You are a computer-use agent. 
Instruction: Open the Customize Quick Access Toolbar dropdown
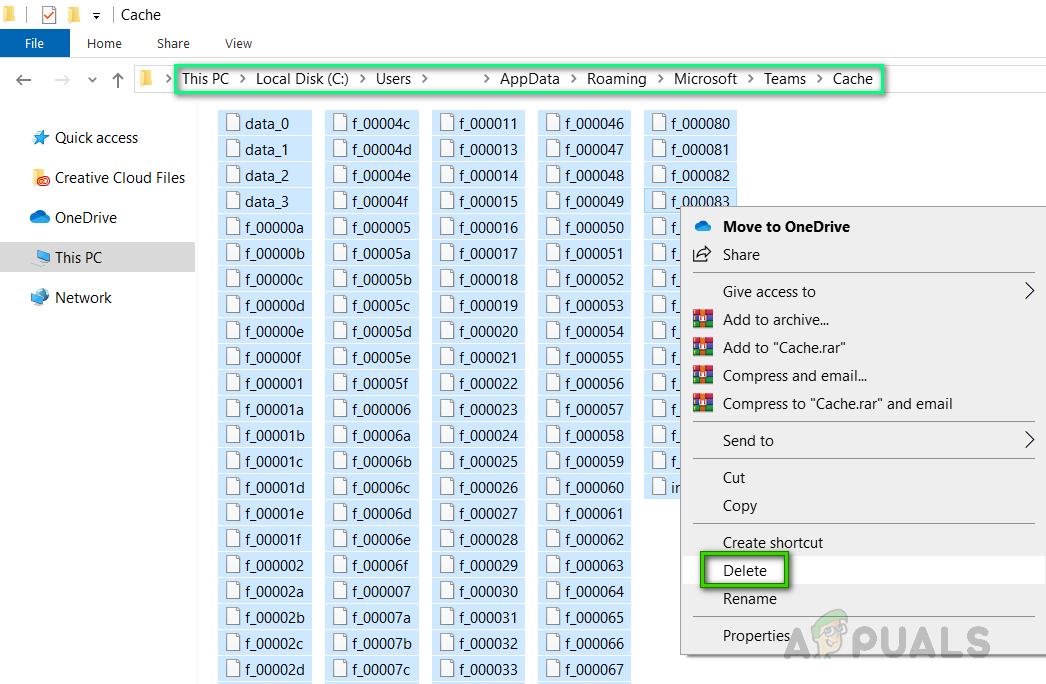click(96, 16)
